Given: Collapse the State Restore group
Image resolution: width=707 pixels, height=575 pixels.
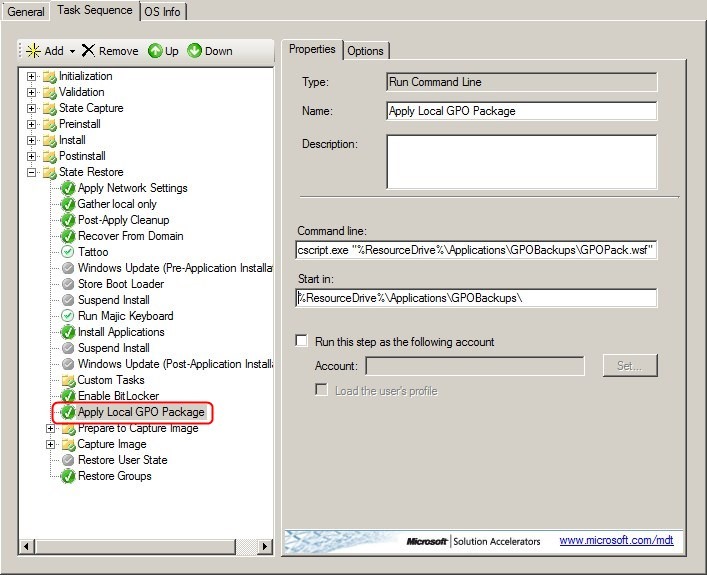Looking at the screenshot, I should [x=31, y=172].
